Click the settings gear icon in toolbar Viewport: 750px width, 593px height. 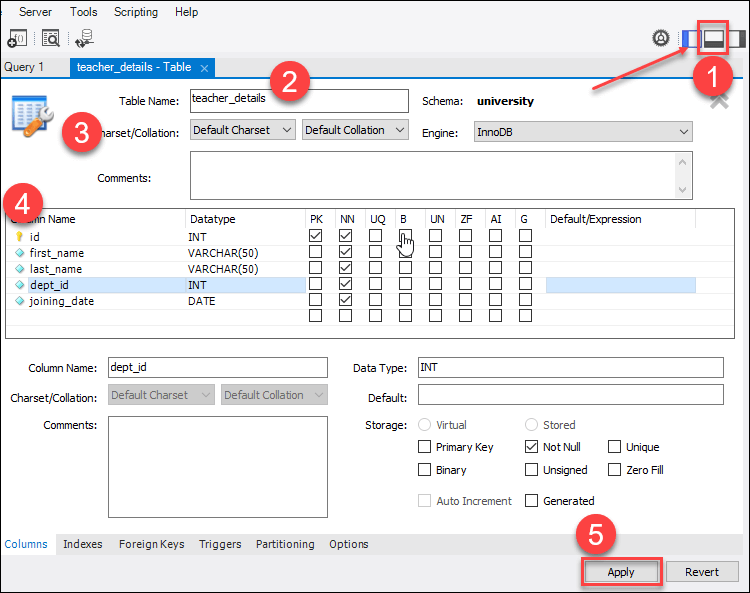tap(661, 39)
